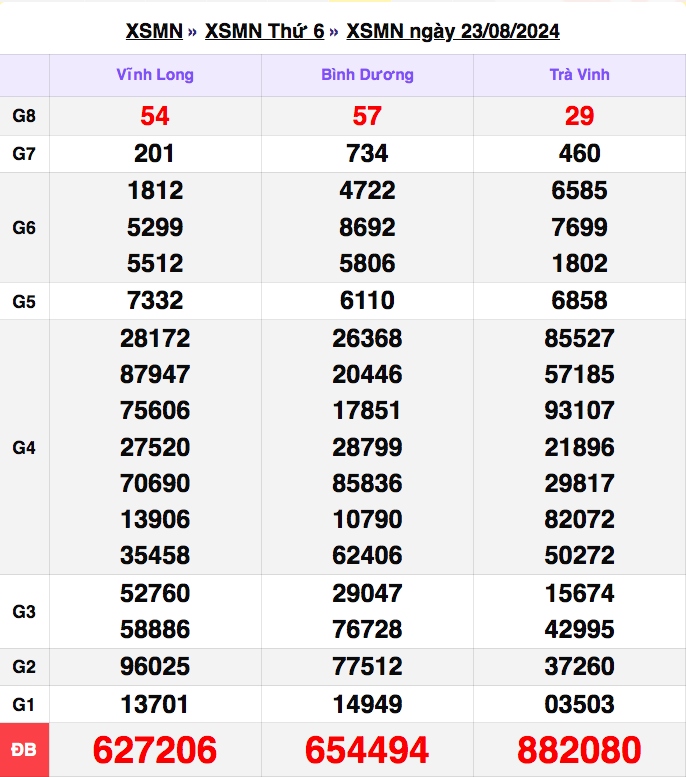The image size is (686, 777).
Task: Select the Bình Dương jackpot 654494
Action: click(x=367, y=750)
